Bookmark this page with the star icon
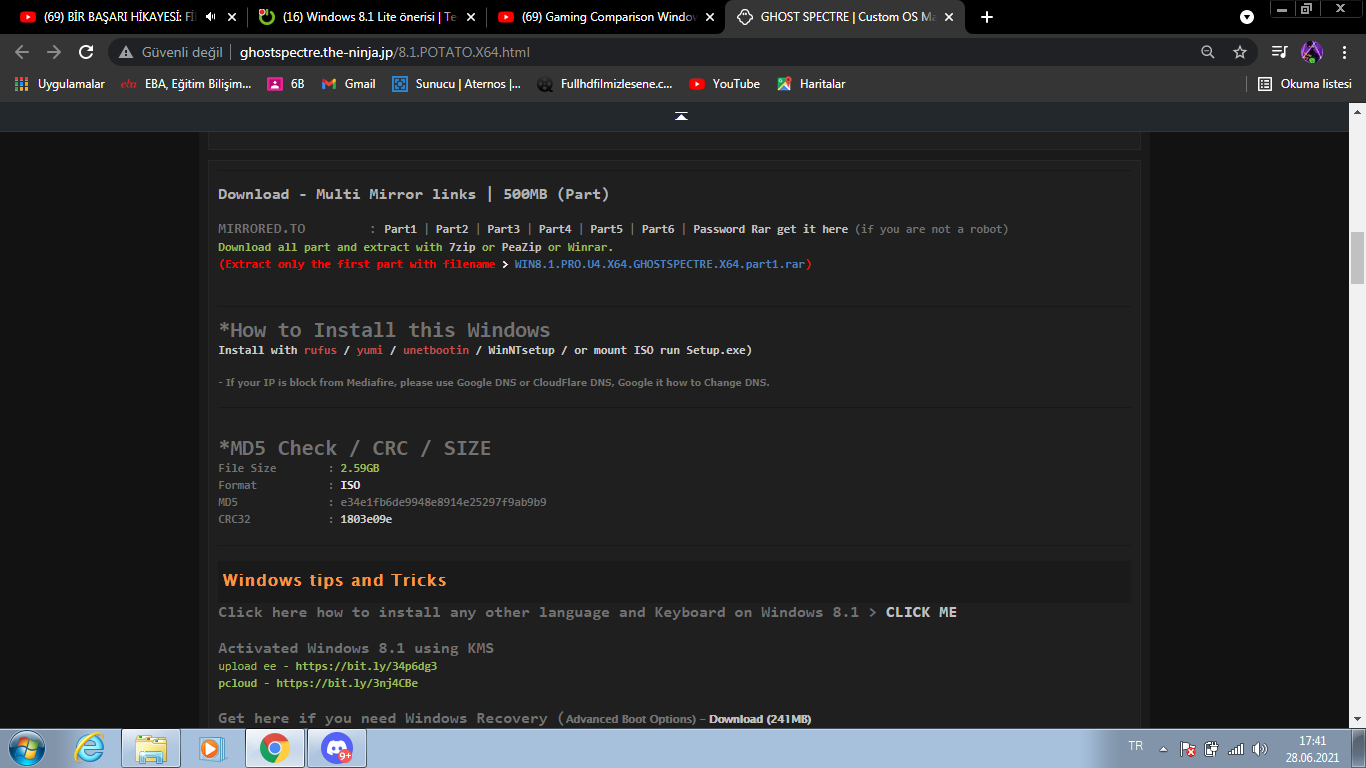Screen dimensions: 1366x768 pyautogui.click(x=1240, y=52)
